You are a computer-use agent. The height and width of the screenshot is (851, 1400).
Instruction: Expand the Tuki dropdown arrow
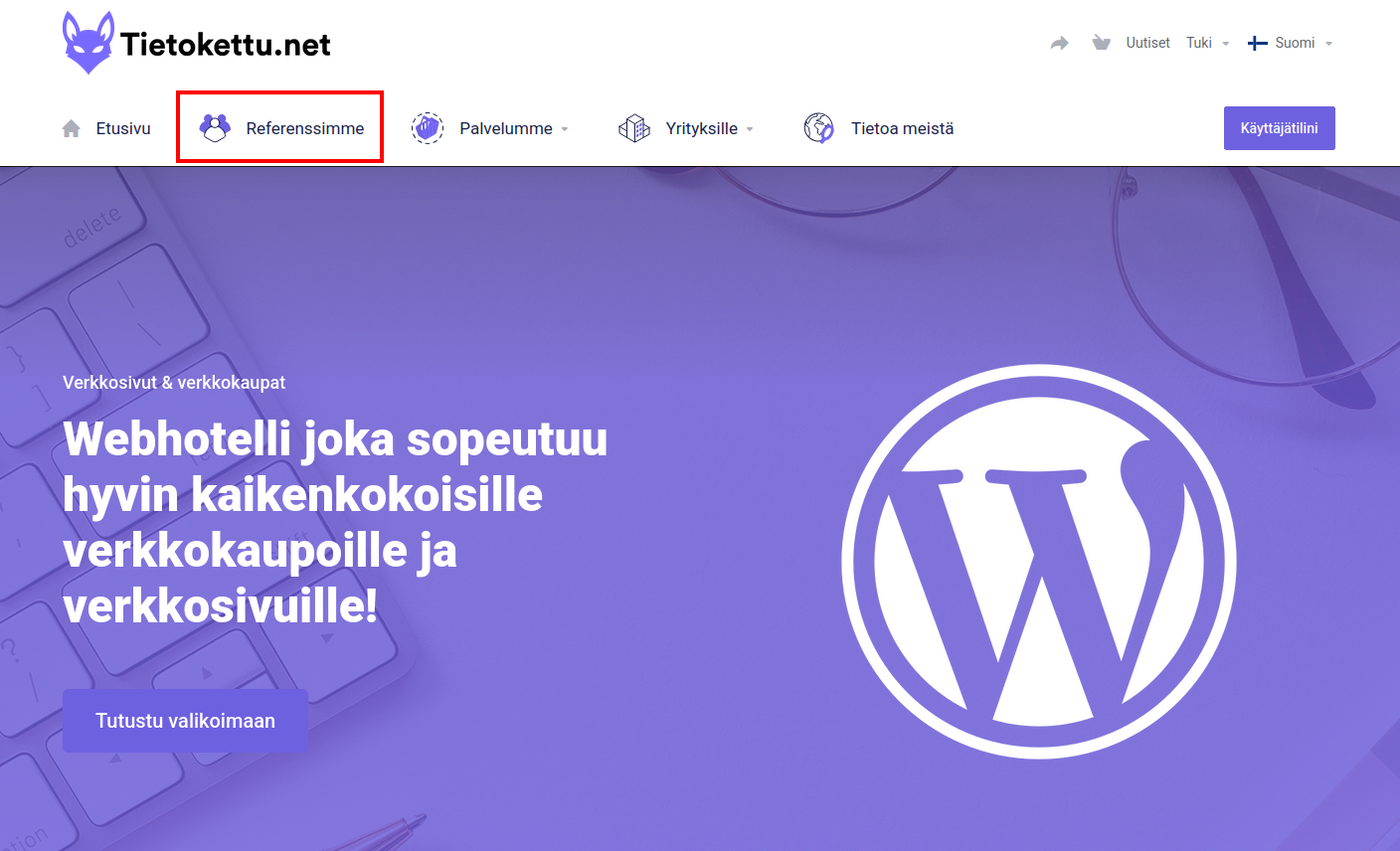1225,44
